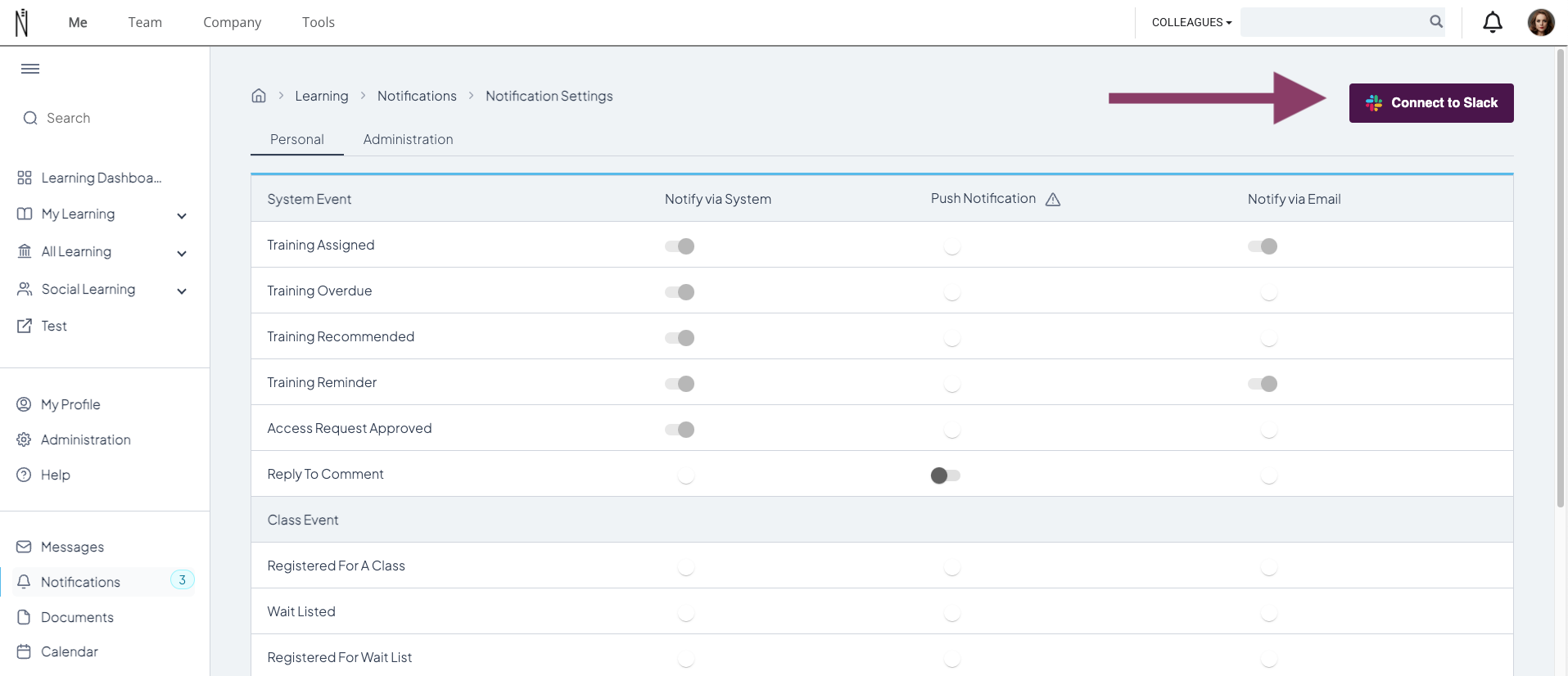The image size is (1568, 676).
Task: Click the Push Notification warning triangle icon
Action: [x=1053, y=199]
